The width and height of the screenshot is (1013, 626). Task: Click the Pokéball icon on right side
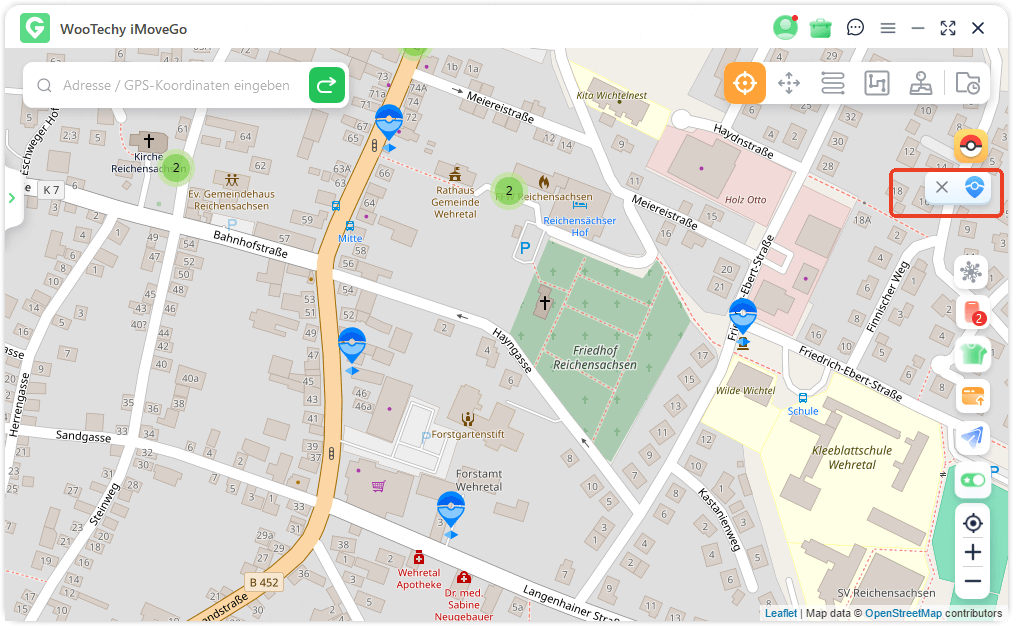click(970, 146)
